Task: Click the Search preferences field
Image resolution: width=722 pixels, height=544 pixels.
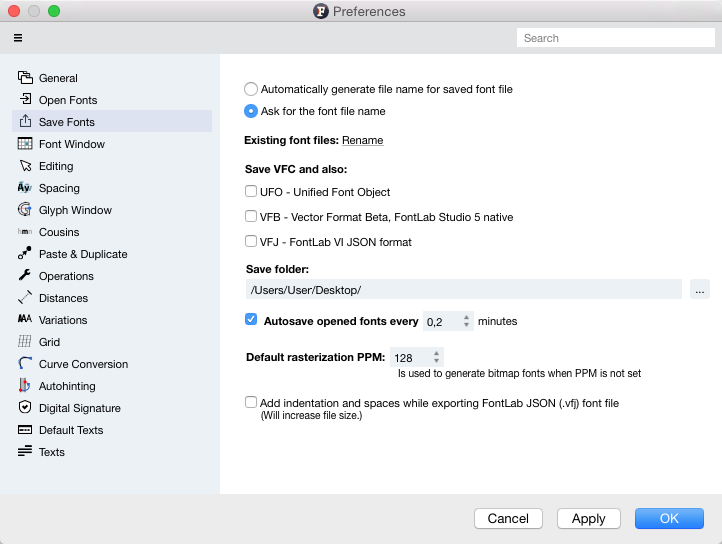Action: (x=616, y=38)
